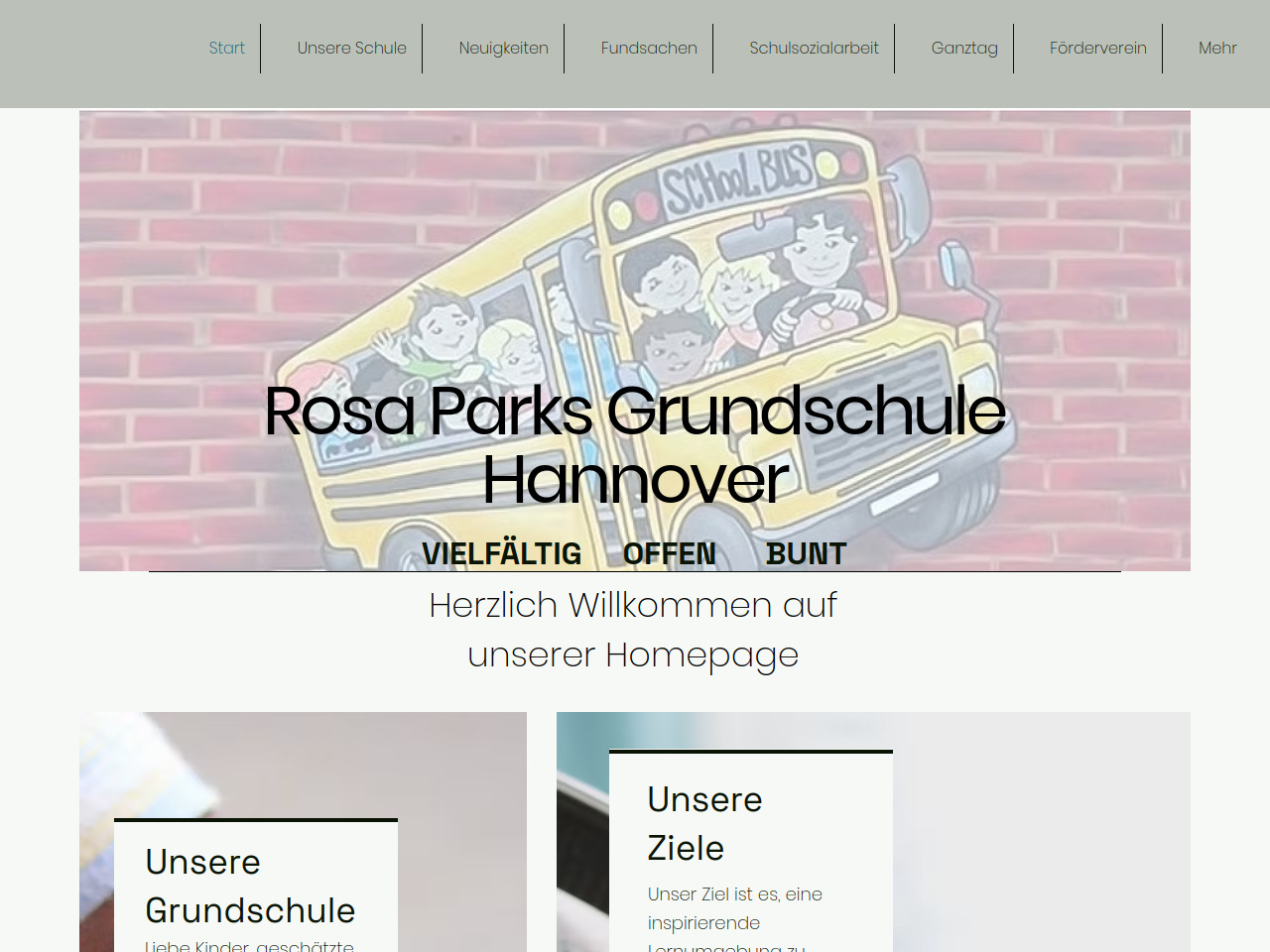Select the BUNT slogan word
The width and height of the screenshot is (1270, 952).
[806, 553]
